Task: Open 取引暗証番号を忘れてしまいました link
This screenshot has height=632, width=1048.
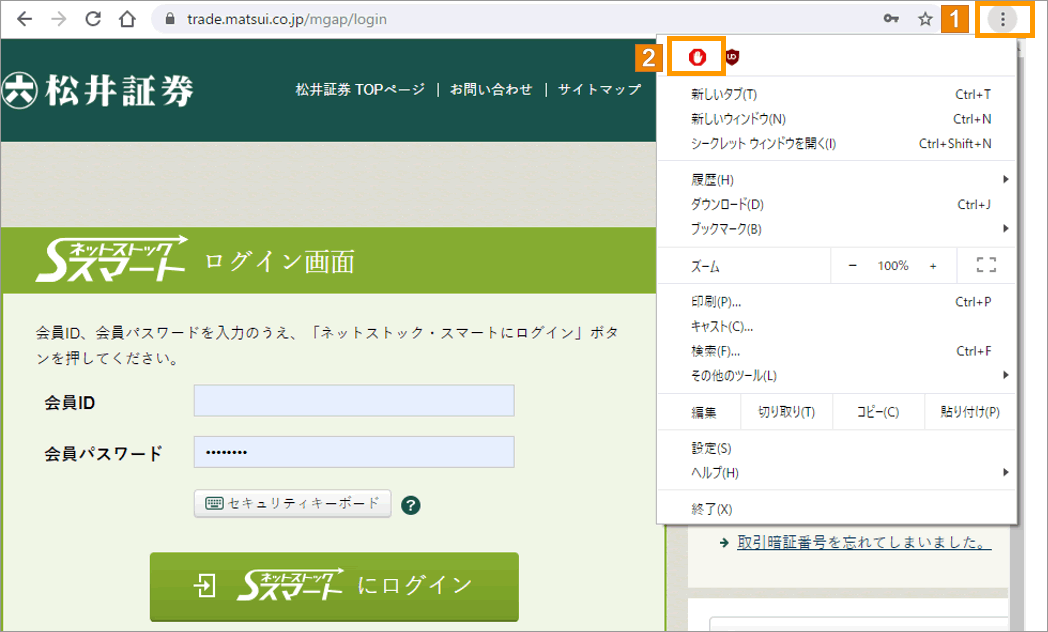Action: tap(864, 542)
